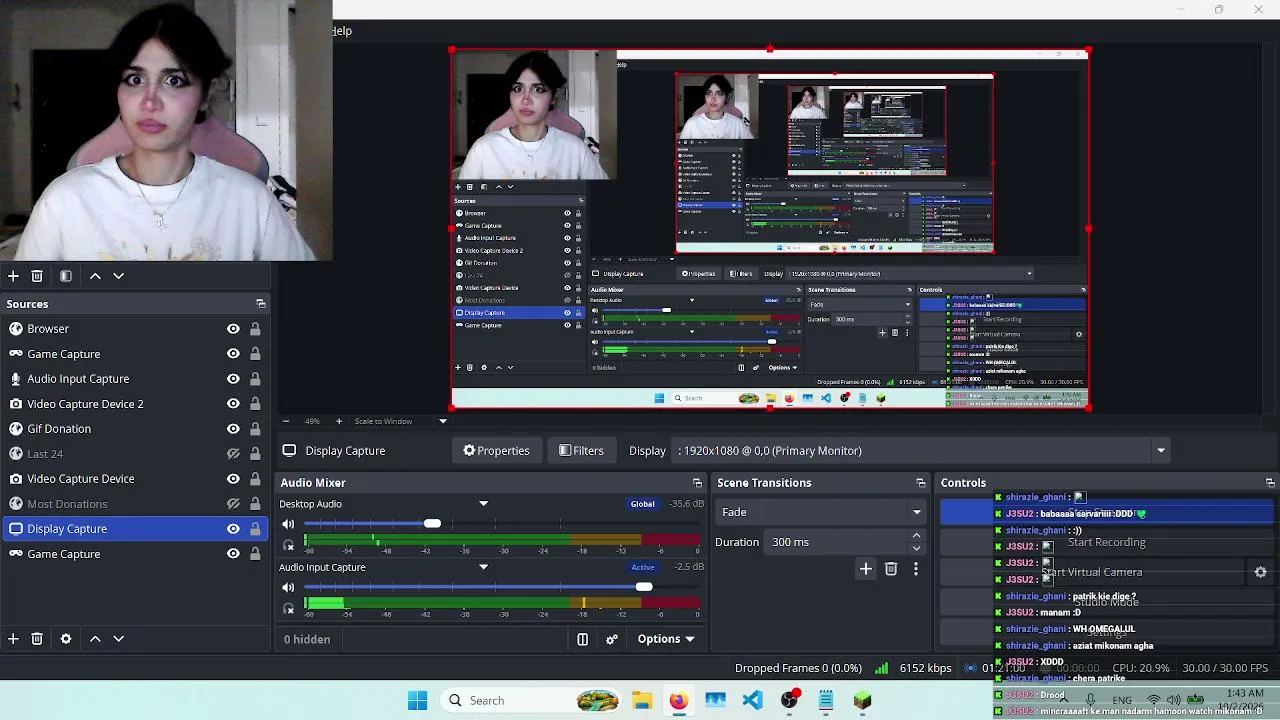The image size is (1280, 720).
Task: Open the transition three-dot properties menu
Action: tap(915, 569)
